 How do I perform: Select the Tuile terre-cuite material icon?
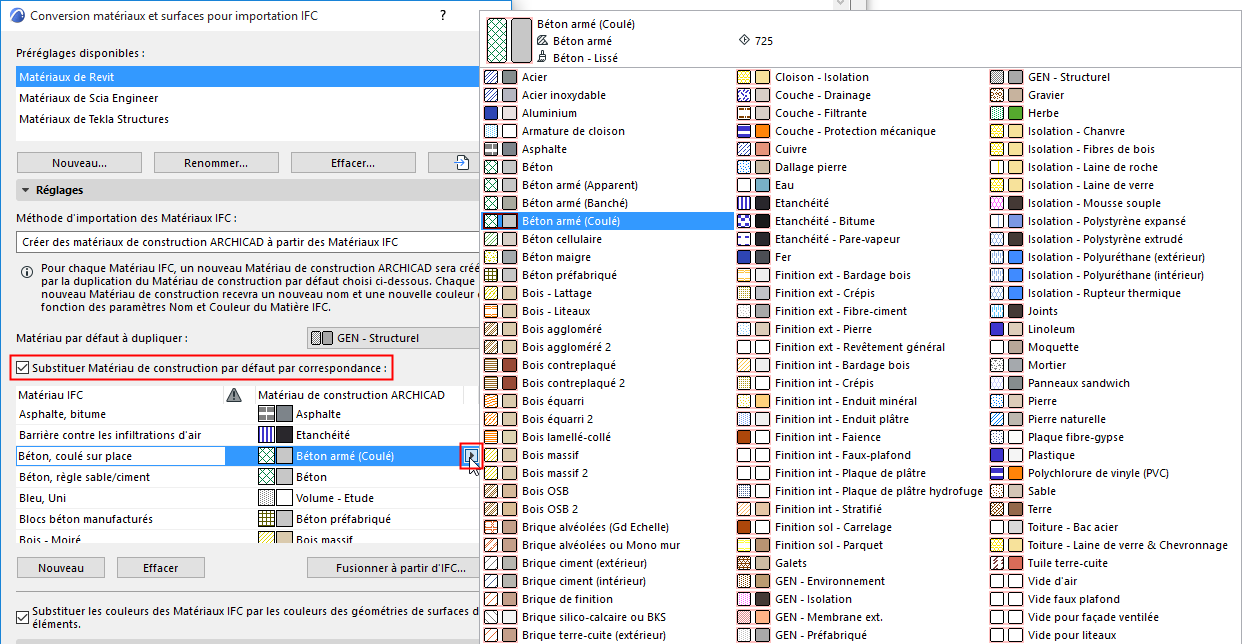coord(996,562)
